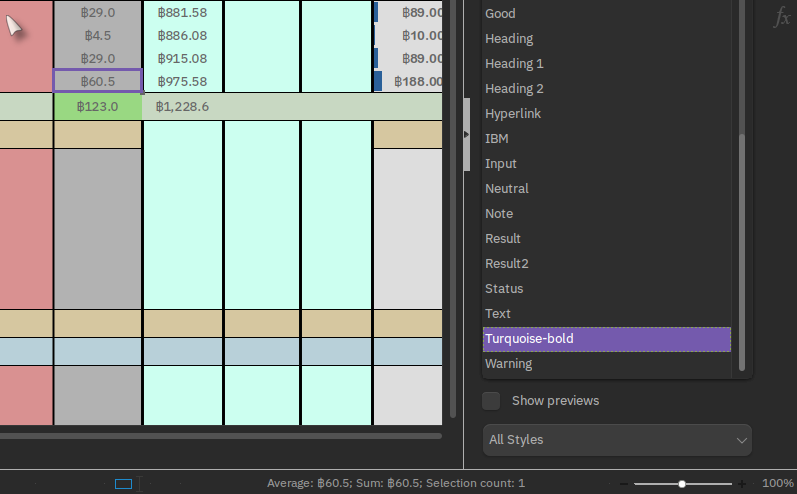The width and height of the screenshot is (797, 494).
Task: Apply the Warning style from list
Action: [x=508, y=363]
